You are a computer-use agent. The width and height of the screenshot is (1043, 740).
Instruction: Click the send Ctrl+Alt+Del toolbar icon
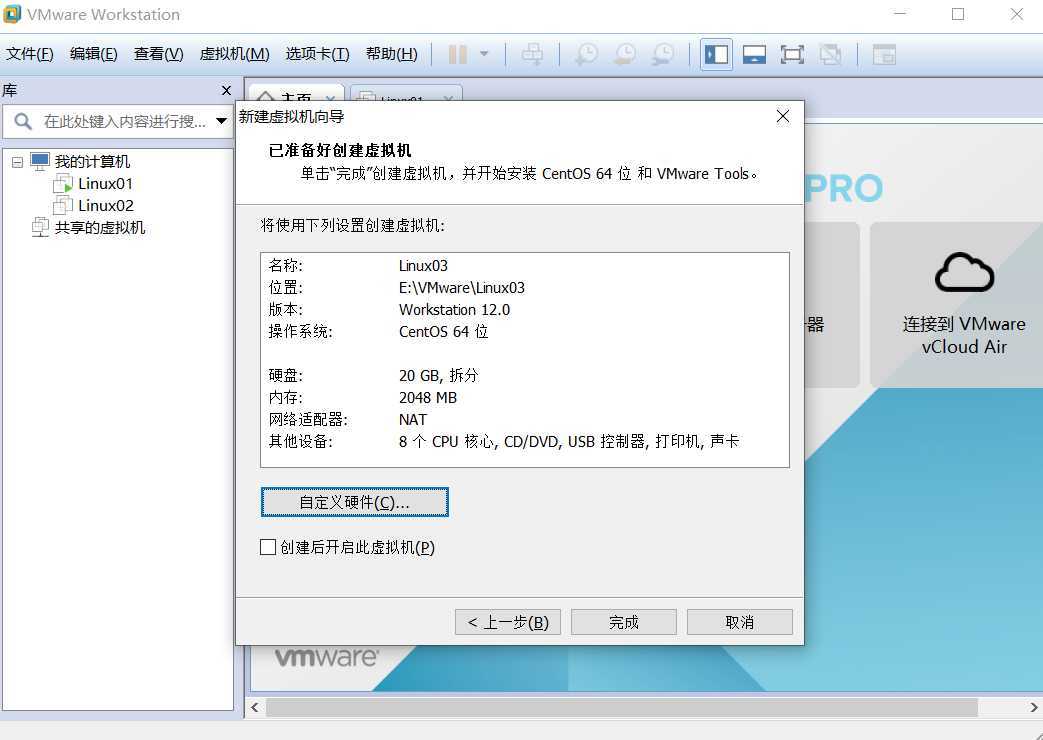tap(532, 55)
